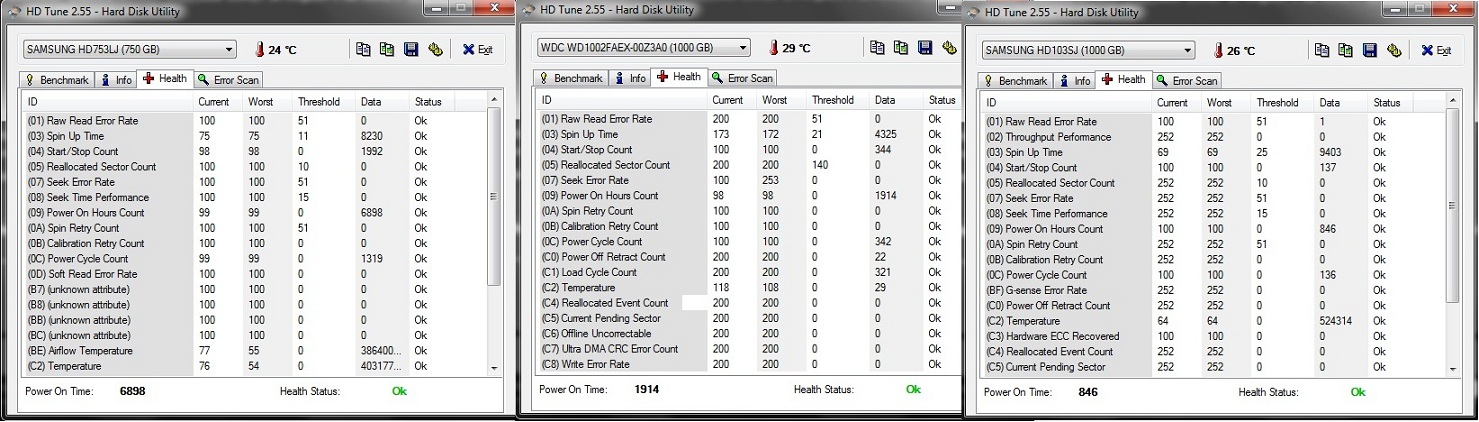Click data value 524314 in Temperature row
Screen dimensions: 1479x422
pyautogui.click(x=1337, y=321)
